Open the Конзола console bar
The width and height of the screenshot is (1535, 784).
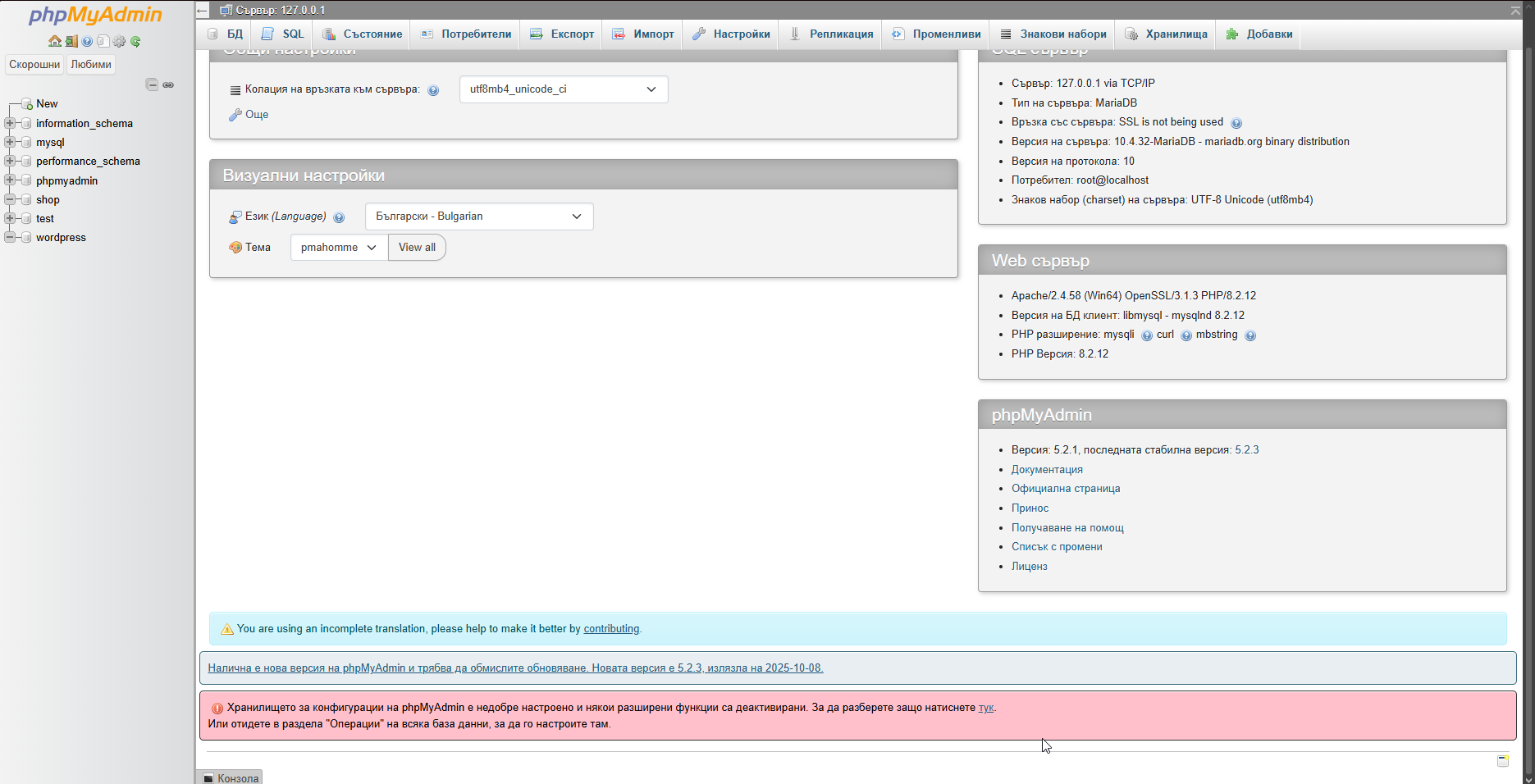[x=231, y=777]
